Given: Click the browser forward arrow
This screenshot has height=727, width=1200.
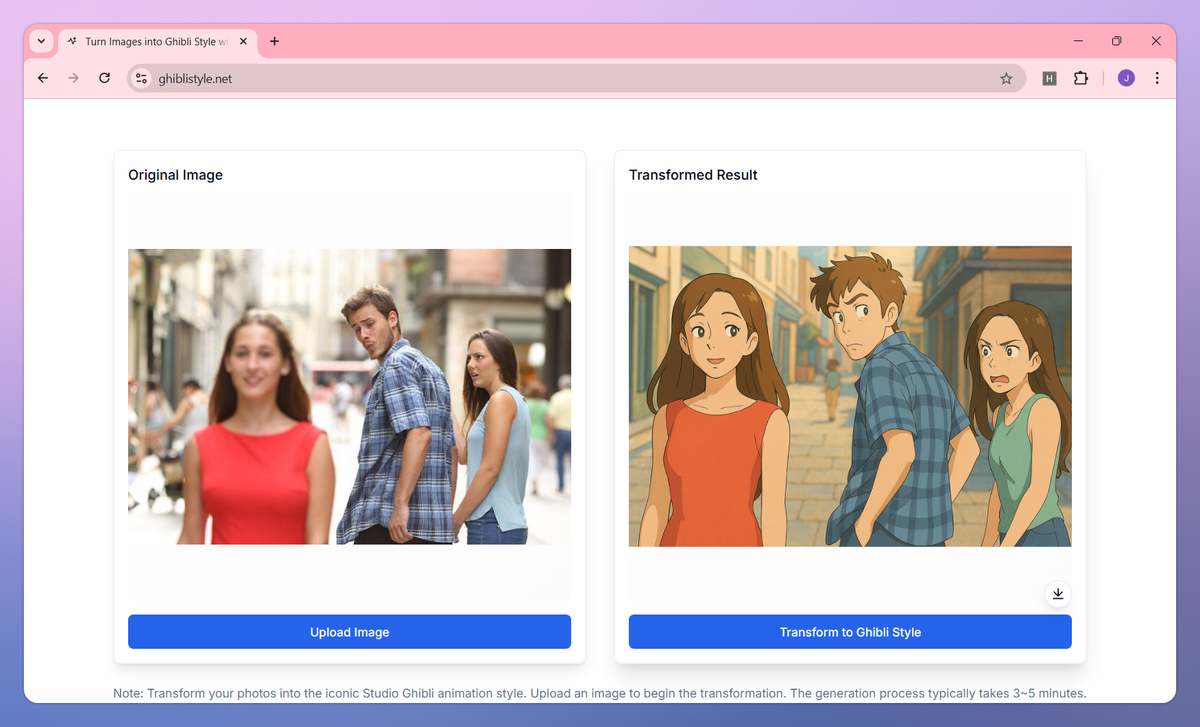Looking at the screenshot, I should pos(73,78).
